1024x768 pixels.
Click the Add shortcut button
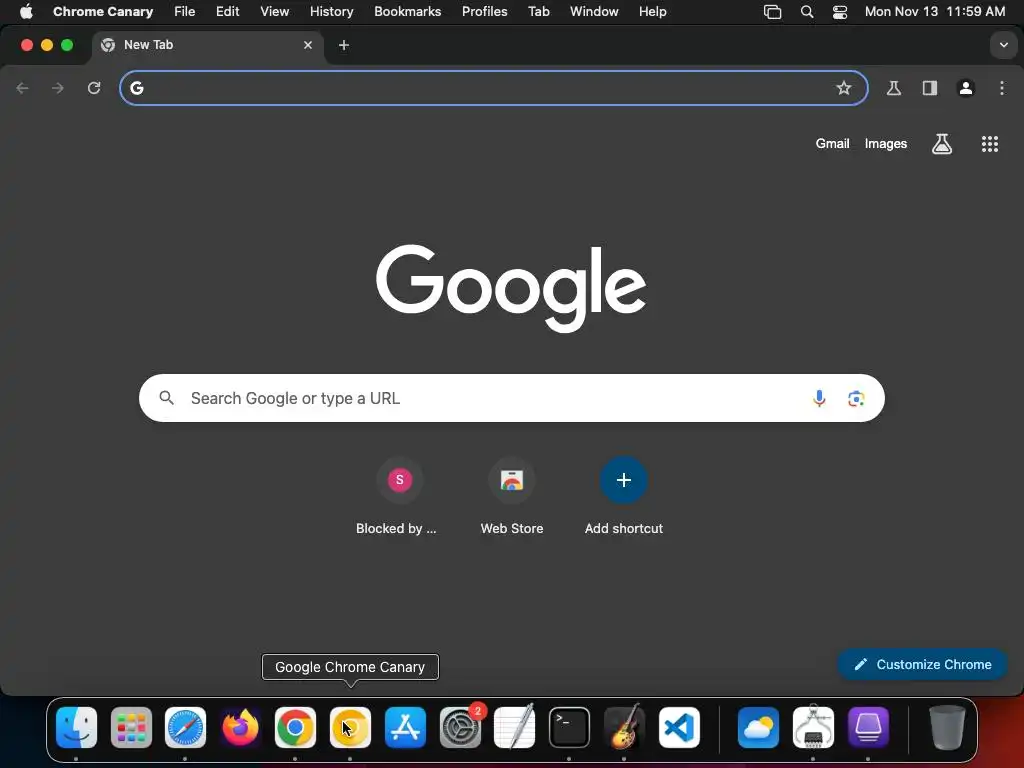click(624, 497)
